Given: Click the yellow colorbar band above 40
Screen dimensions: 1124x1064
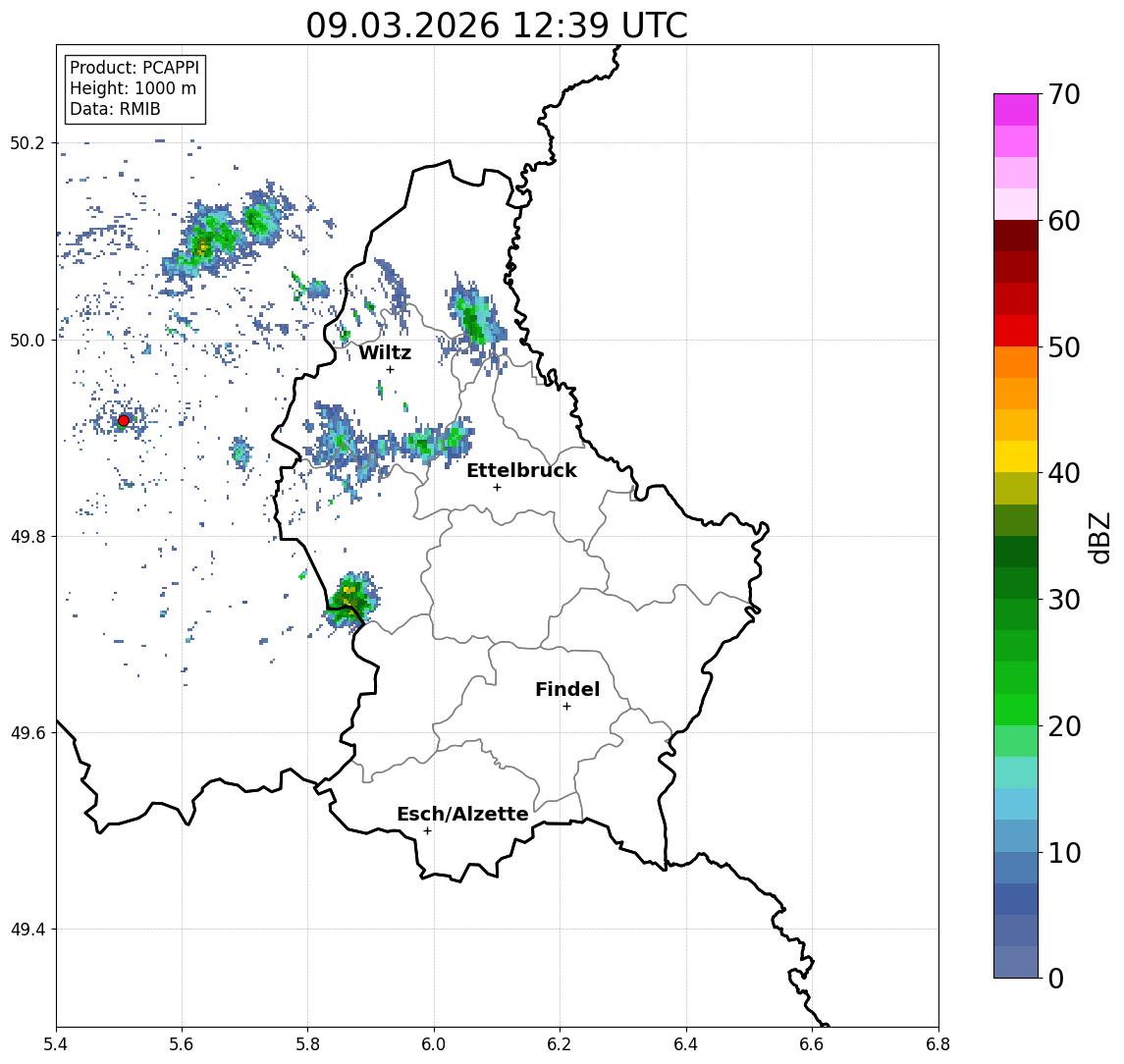Looking at the screenshot, I should [1016, 457].
